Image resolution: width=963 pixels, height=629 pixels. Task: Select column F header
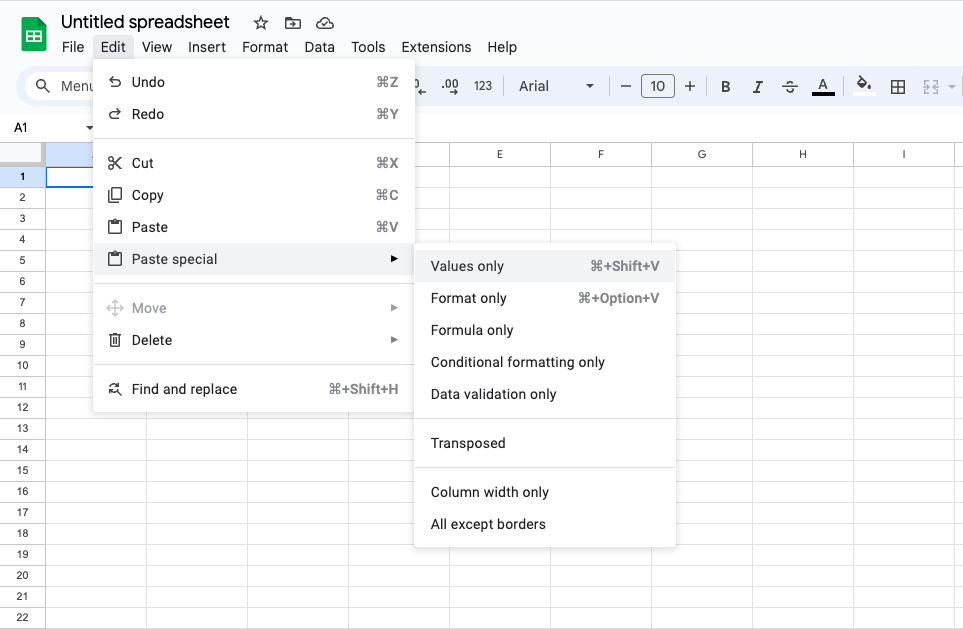coord(601,155)
